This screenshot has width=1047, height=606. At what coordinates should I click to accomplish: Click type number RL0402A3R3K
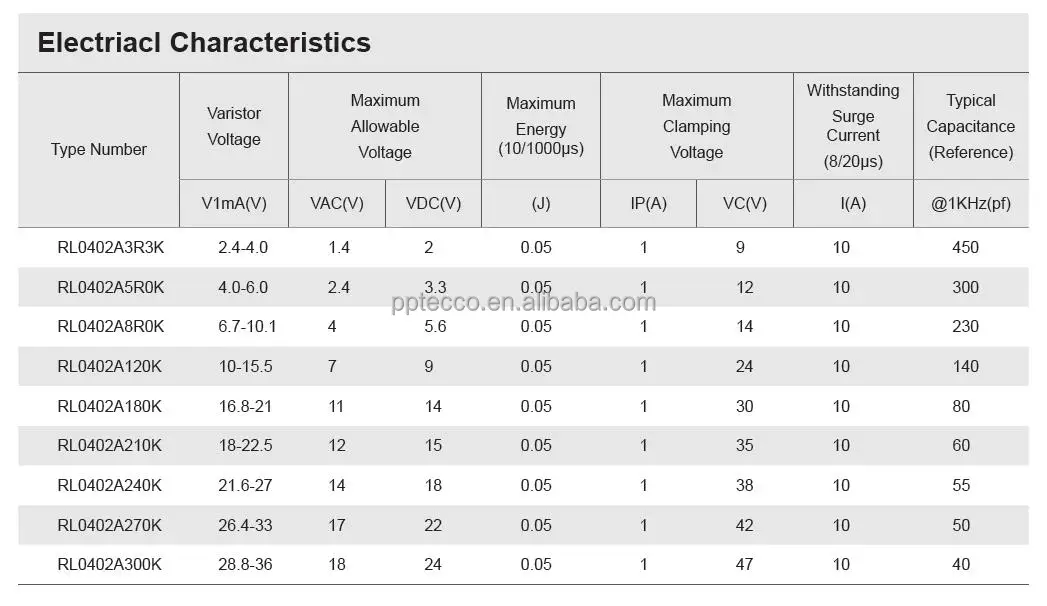(111, 248)
